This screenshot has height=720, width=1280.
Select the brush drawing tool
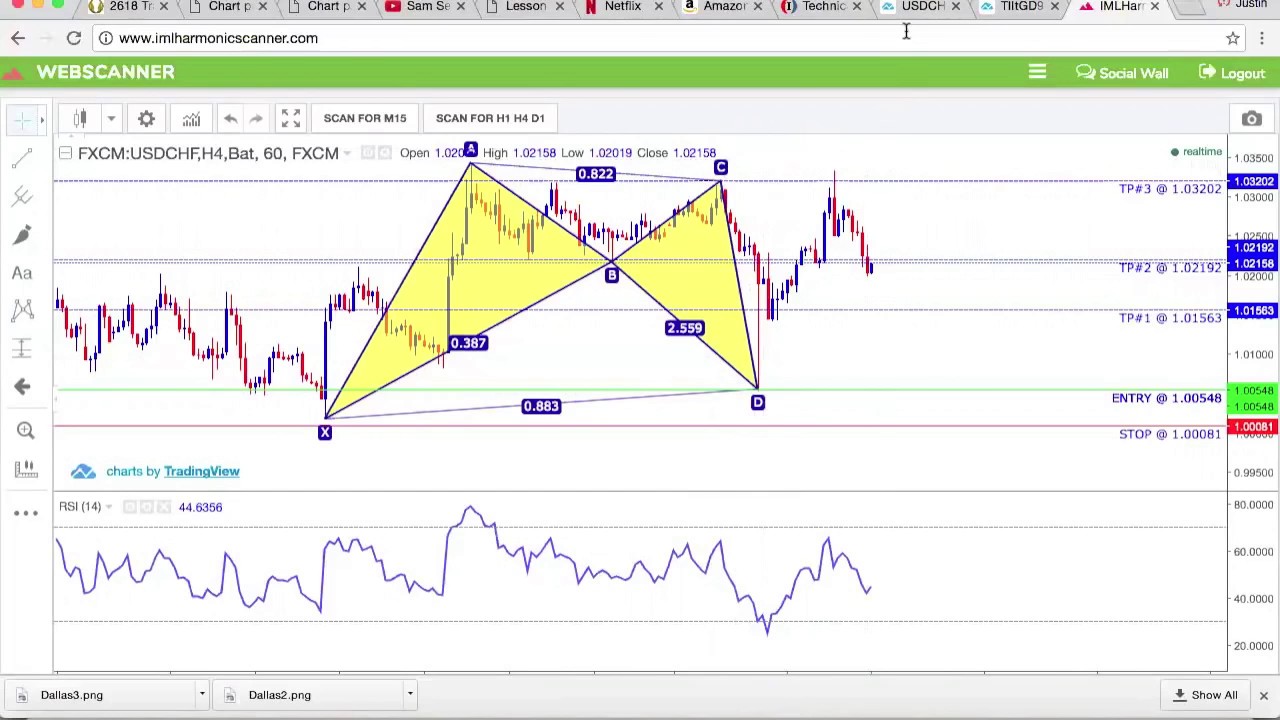coord(22,235)
